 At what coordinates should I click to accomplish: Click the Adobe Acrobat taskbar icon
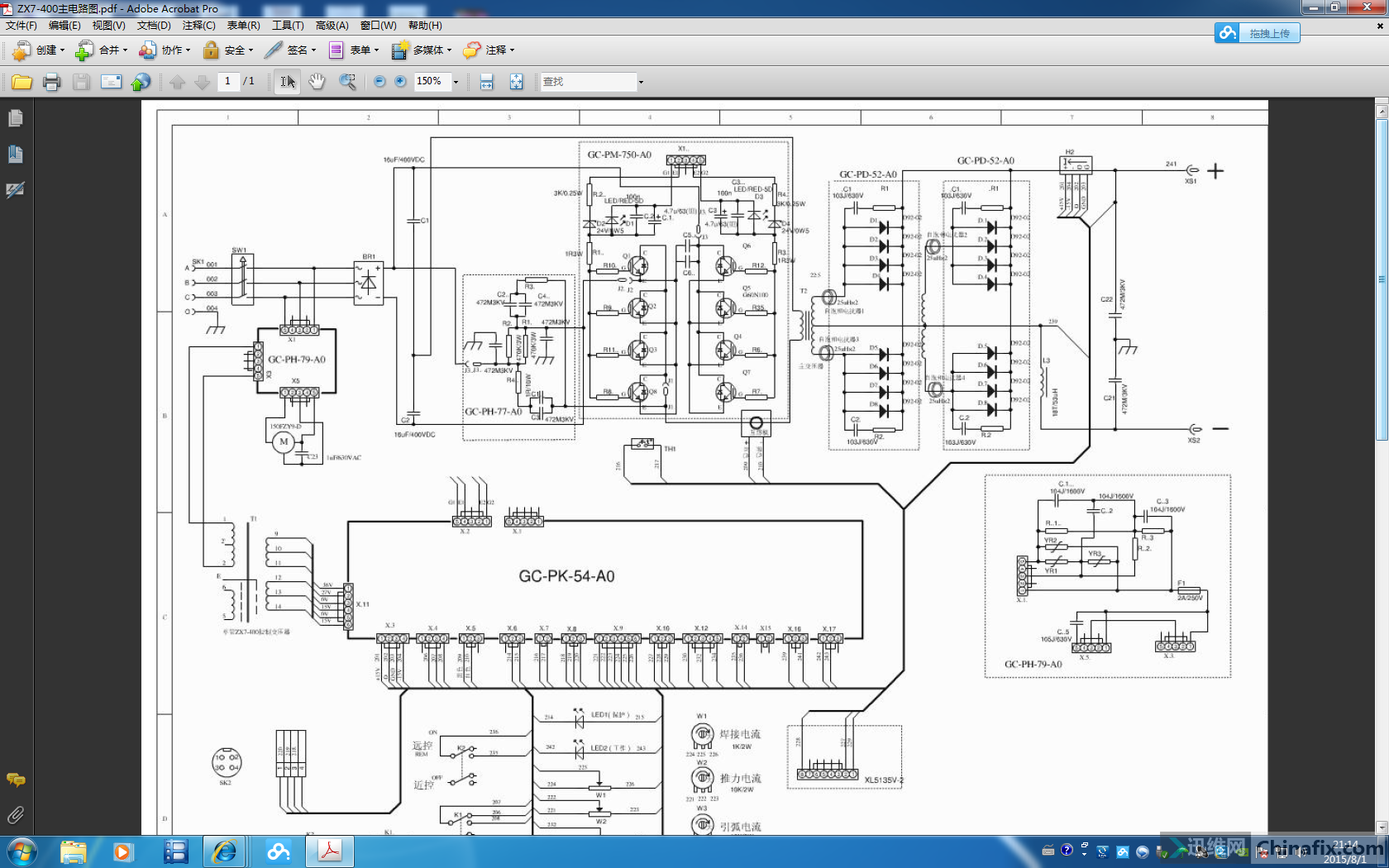[x=330, y=851]
